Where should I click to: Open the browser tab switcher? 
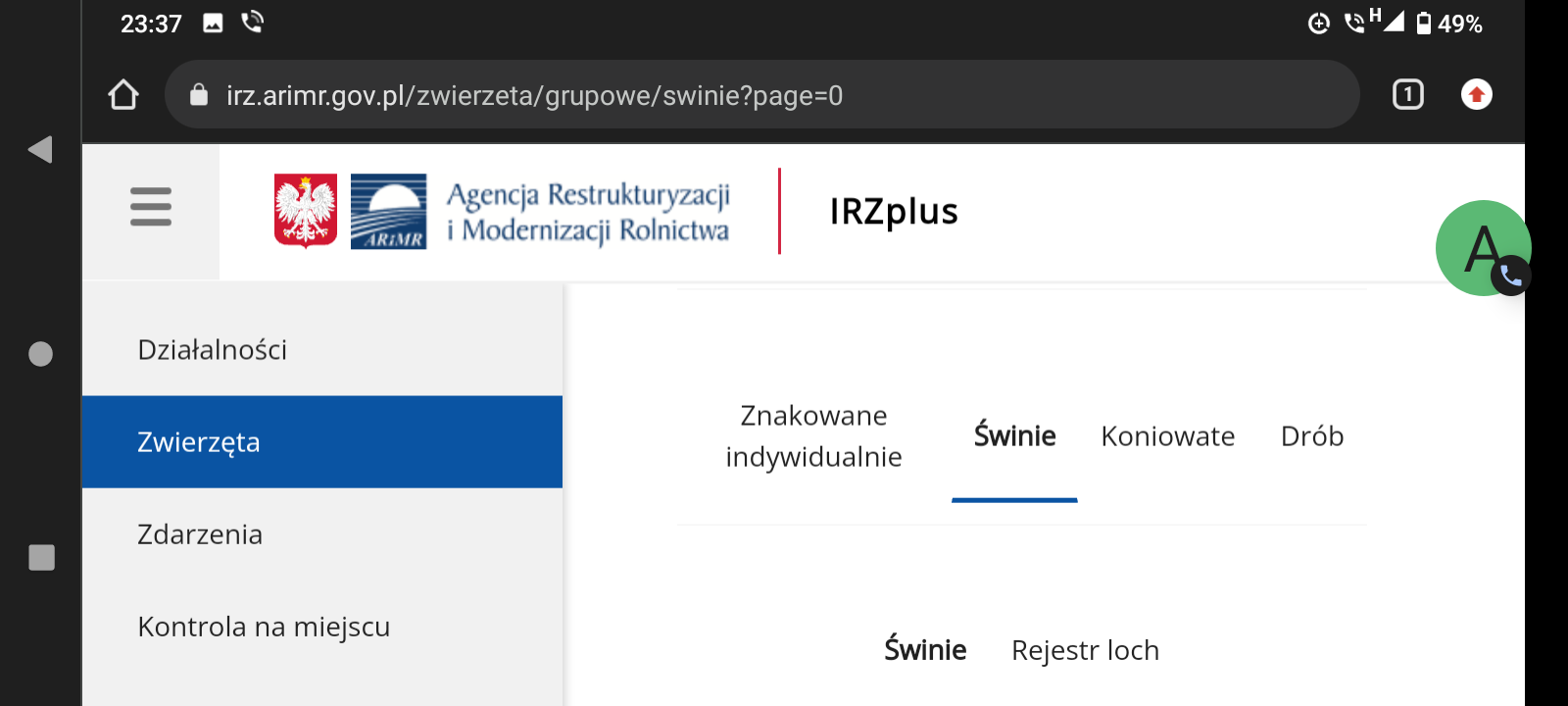coord(1407,94)
